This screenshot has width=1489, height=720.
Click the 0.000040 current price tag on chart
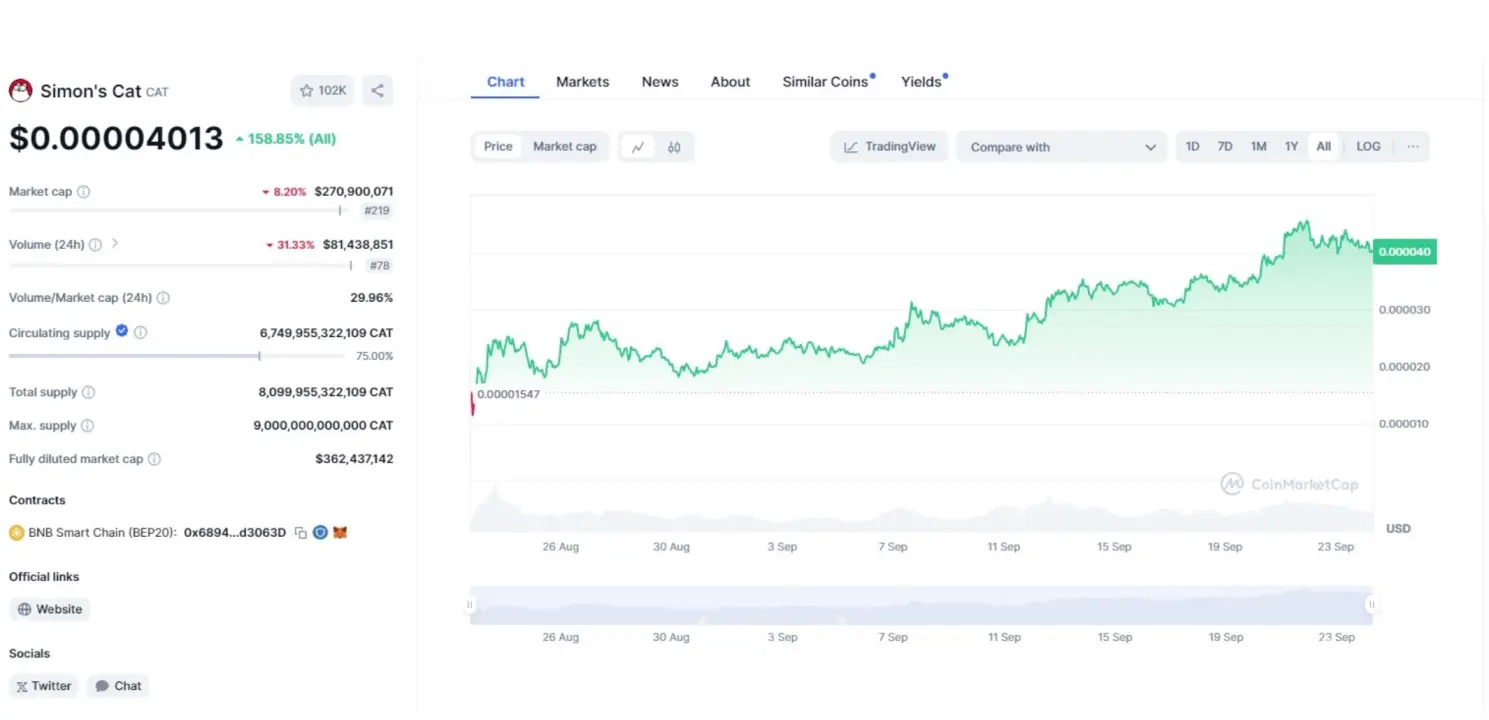click(1405, 252)
